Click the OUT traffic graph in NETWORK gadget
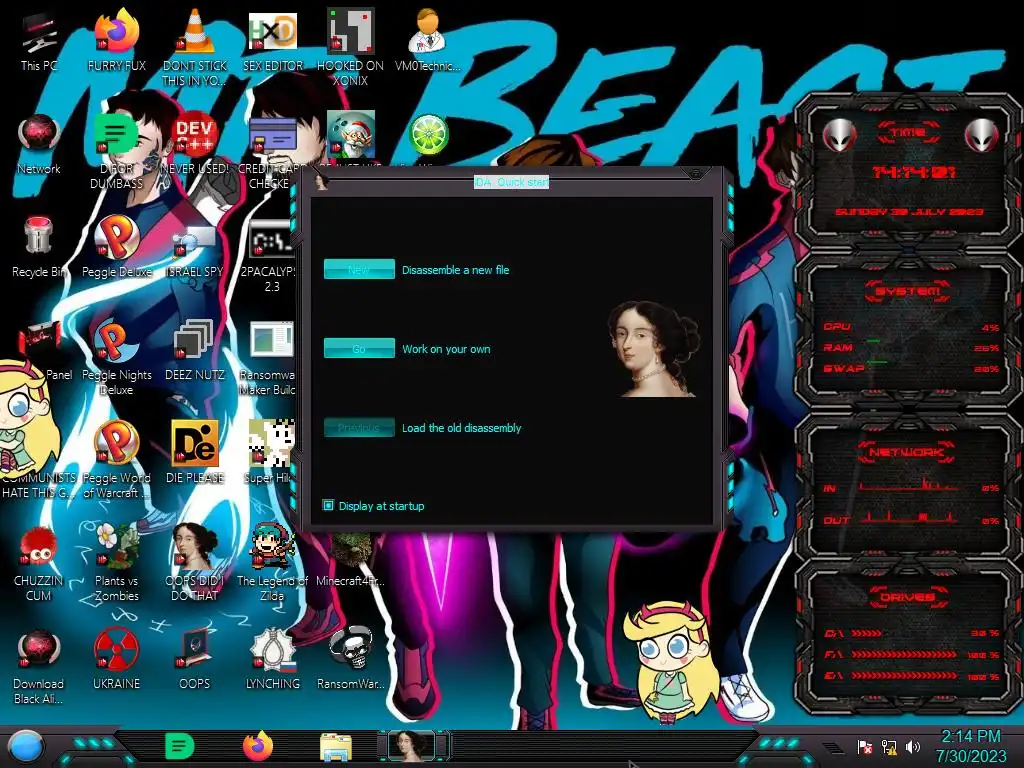Viewport: 1024px width, 768px height. (x=909, y=517)
